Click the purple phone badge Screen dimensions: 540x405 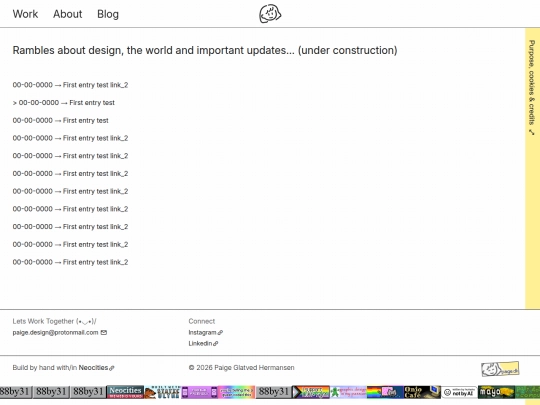click(199, 392)
